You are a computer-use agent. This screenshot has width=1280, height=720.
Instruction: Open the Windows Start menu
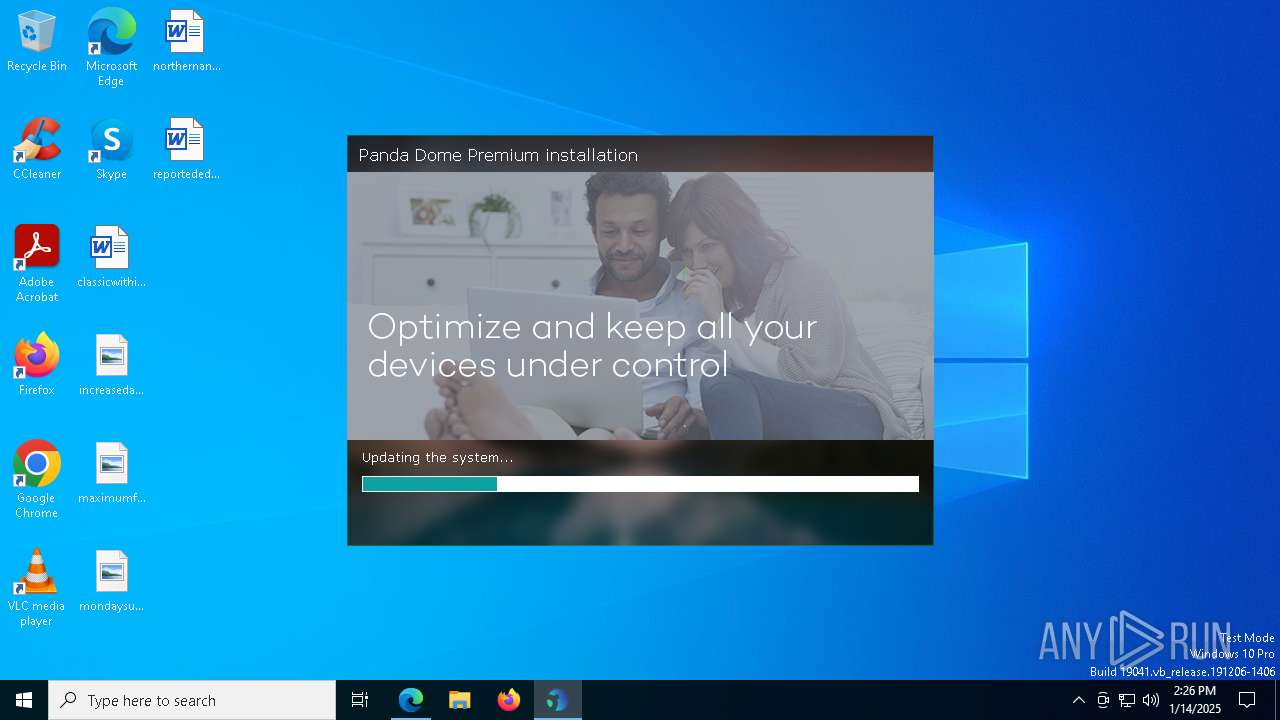click(x=24, y=700)
